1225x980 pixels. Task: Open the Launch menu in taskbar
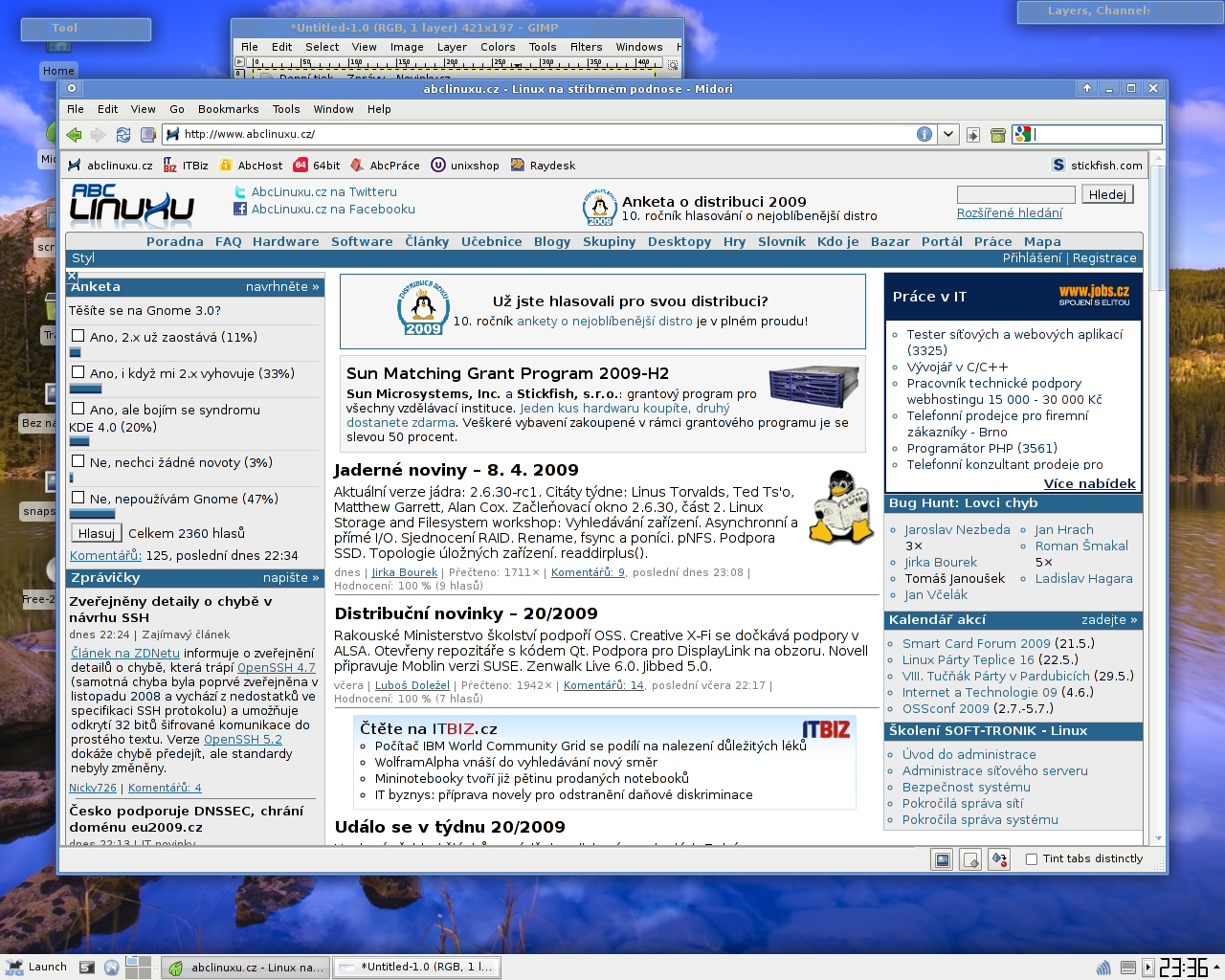pos(36,967)
